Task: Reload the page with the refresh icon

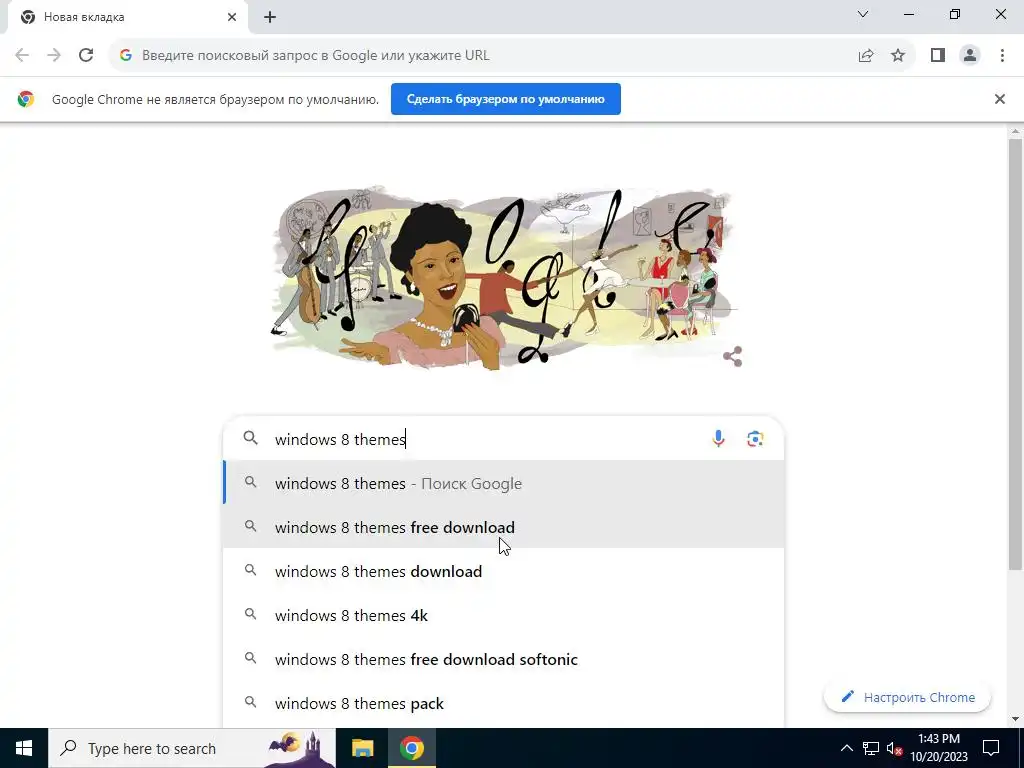Action: [86, 56]
